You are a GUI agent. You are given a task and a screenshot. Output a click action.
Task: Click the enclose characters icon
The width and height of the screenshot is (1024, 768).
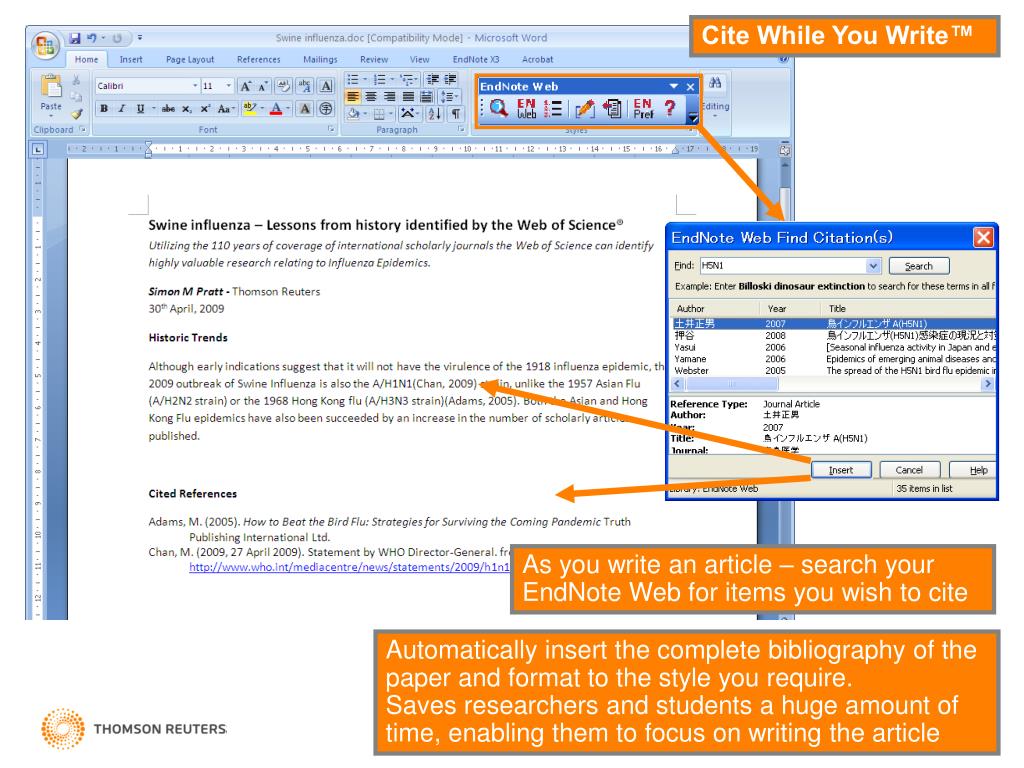tap(326, 109)
